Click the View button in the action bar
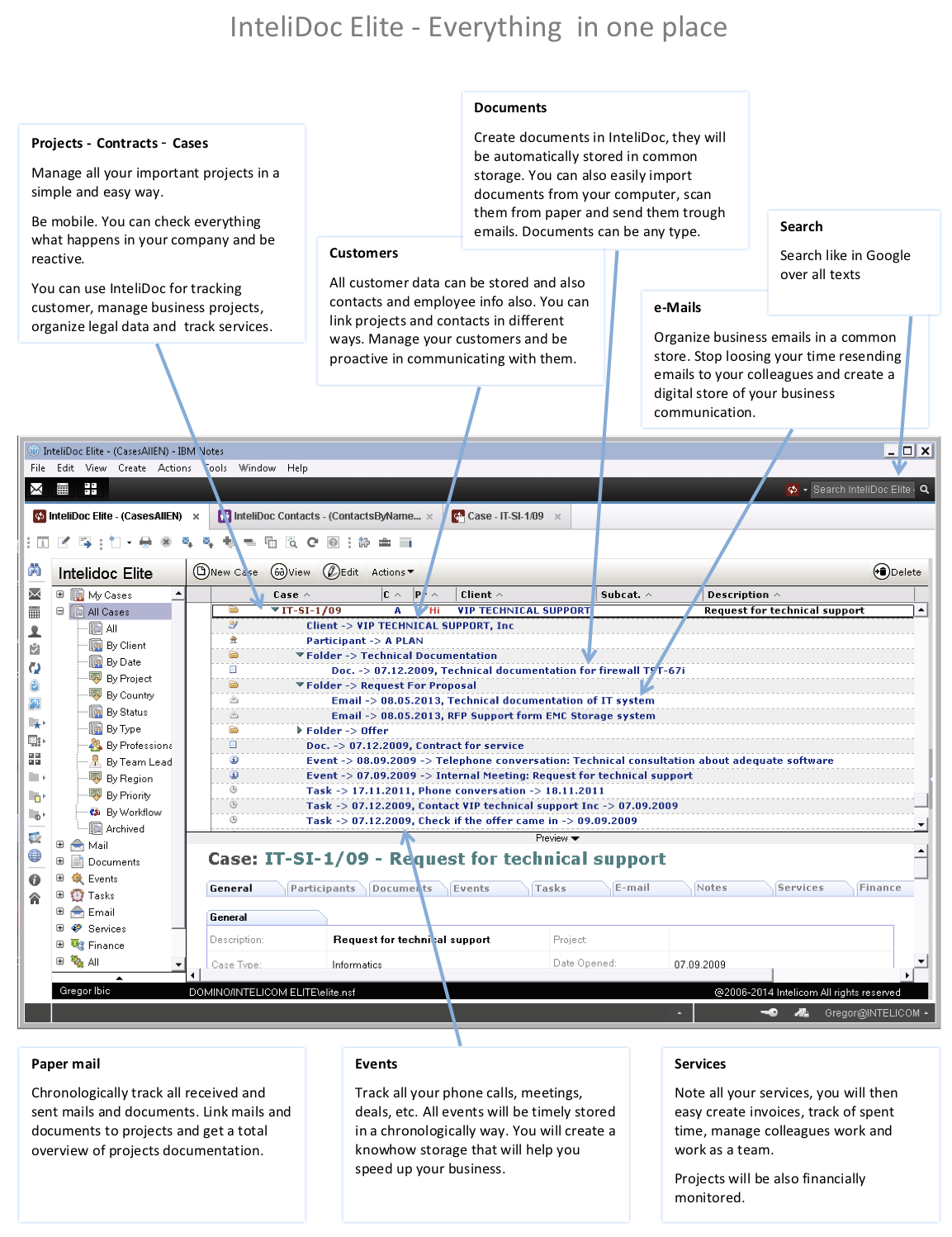Image resolution: width=952 pixels, height=1237 pixels. click(x=291, y=571)
